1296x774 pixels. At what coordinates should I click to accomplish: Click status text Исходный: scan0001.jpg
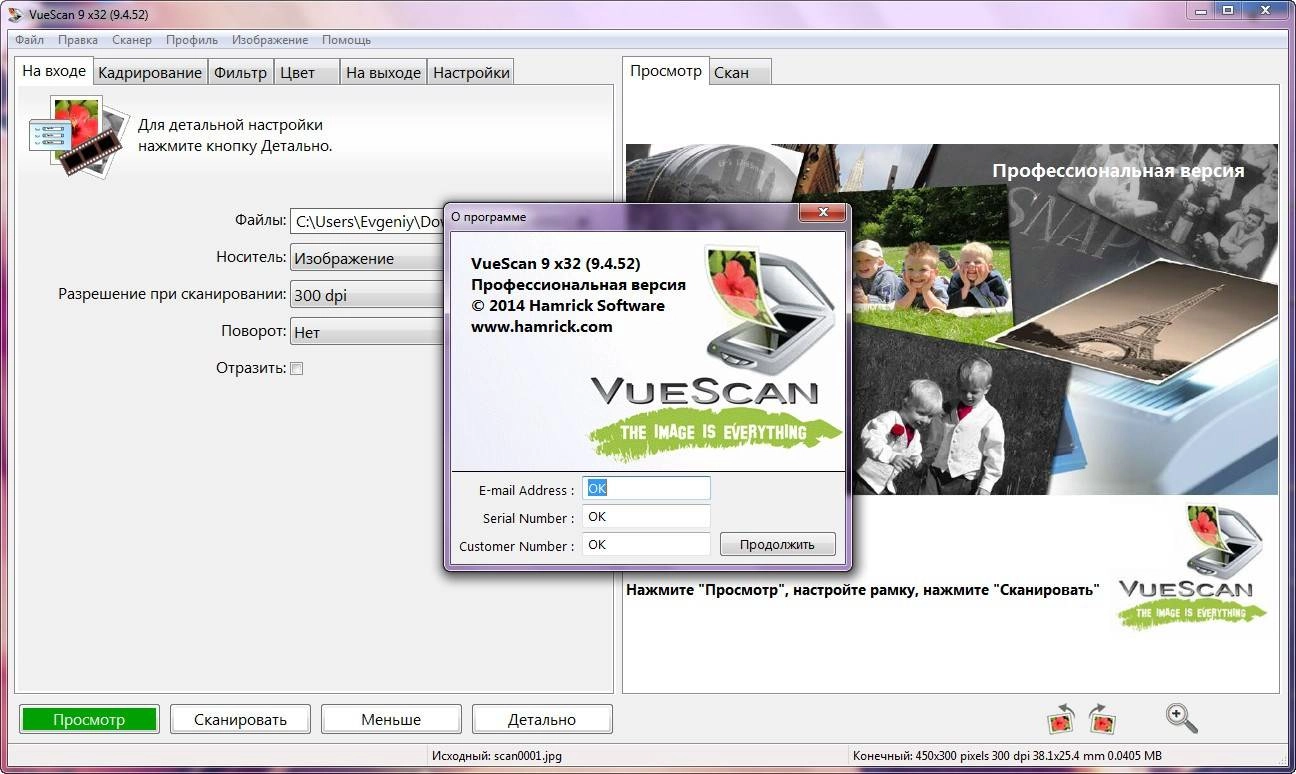(496, 756)
